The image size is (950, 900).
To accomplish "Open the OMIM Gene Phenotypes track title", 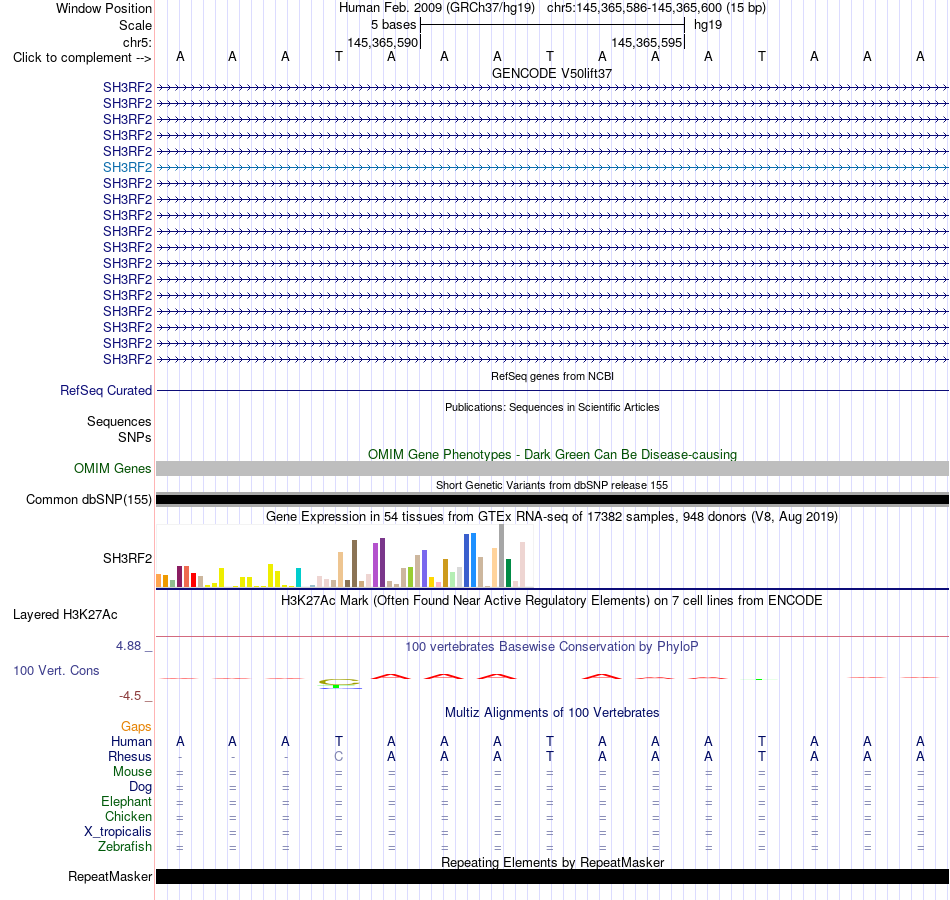I will tap(552, 455).
